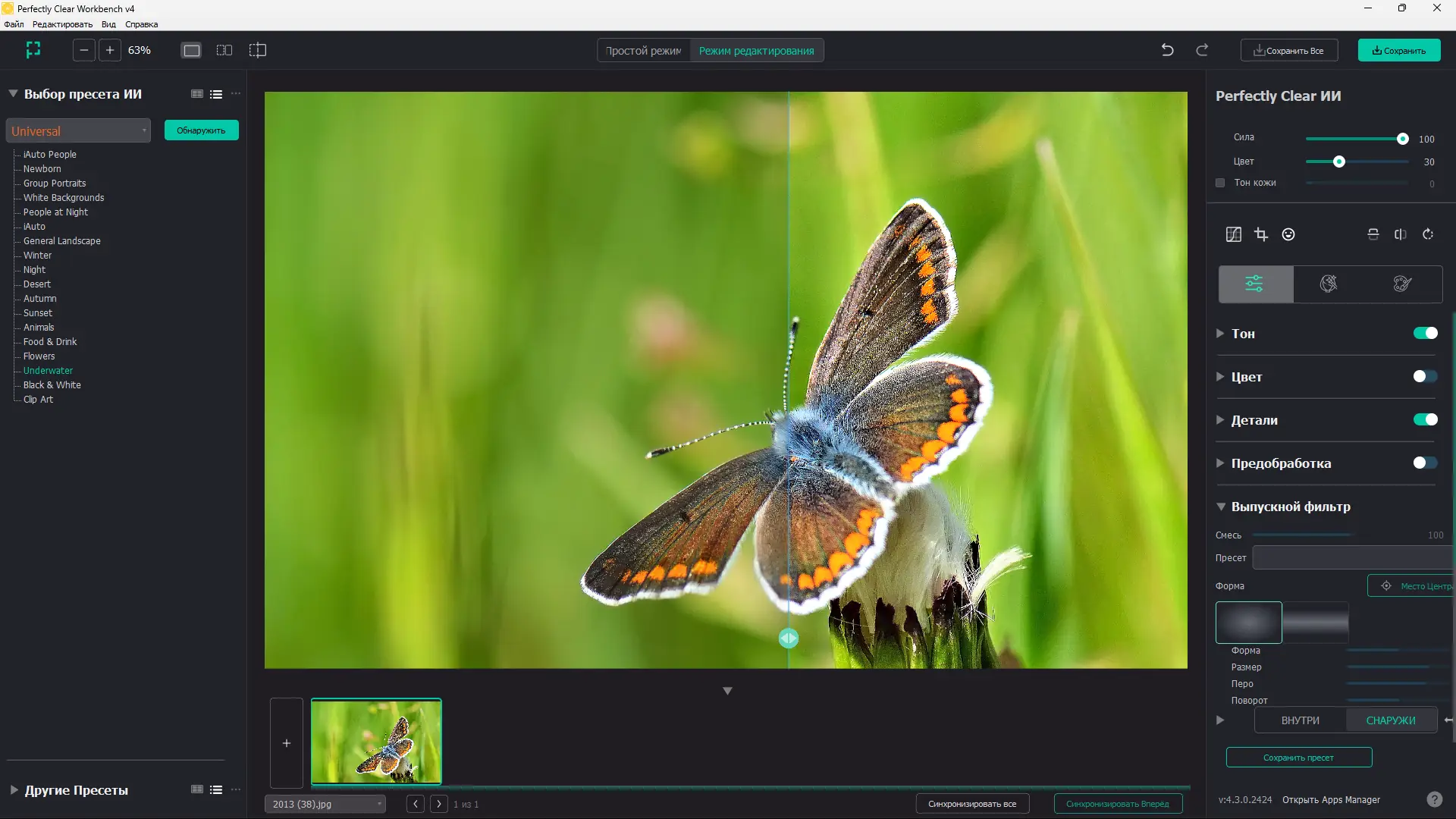Enable the Тон кожи checkbox
This screenshot has height=819, width=1456.
(1220, 183)
